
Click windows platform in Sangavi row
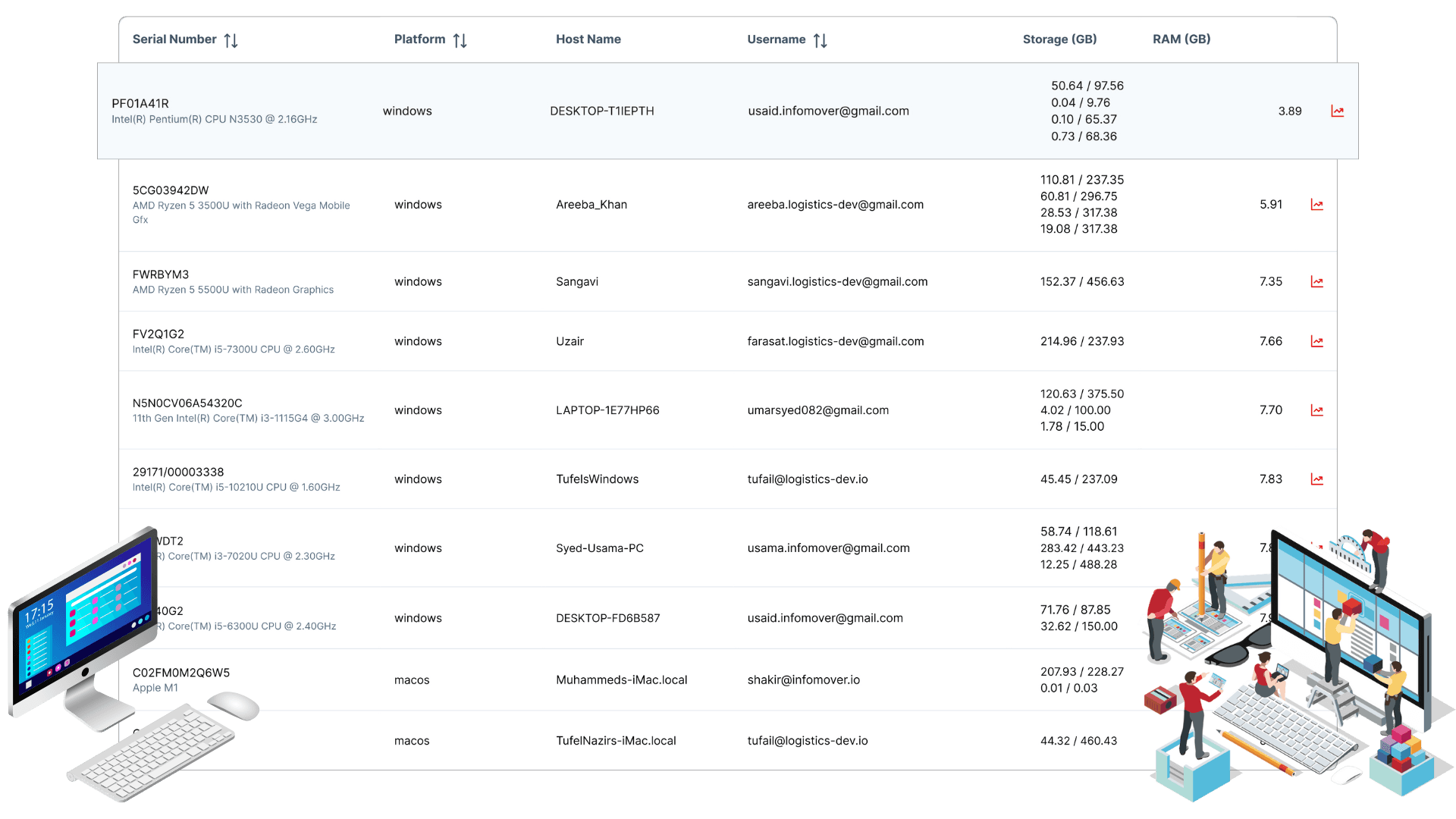pos(418,282)
